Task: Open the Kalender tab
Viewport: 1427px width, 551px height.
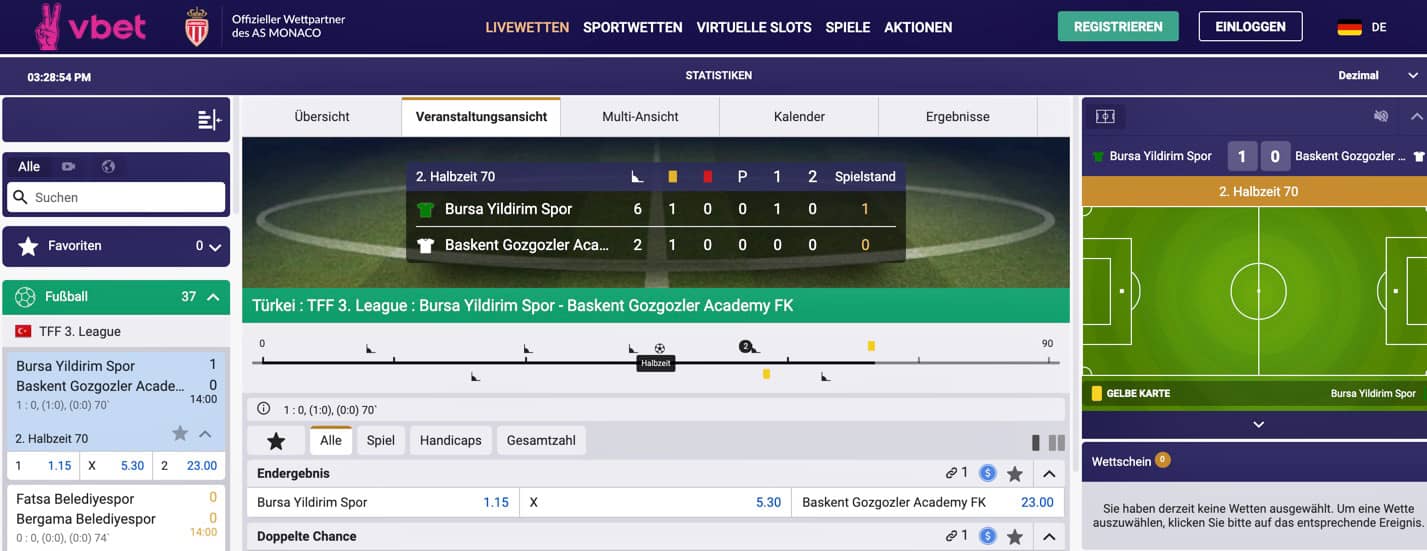Action: 799,117
